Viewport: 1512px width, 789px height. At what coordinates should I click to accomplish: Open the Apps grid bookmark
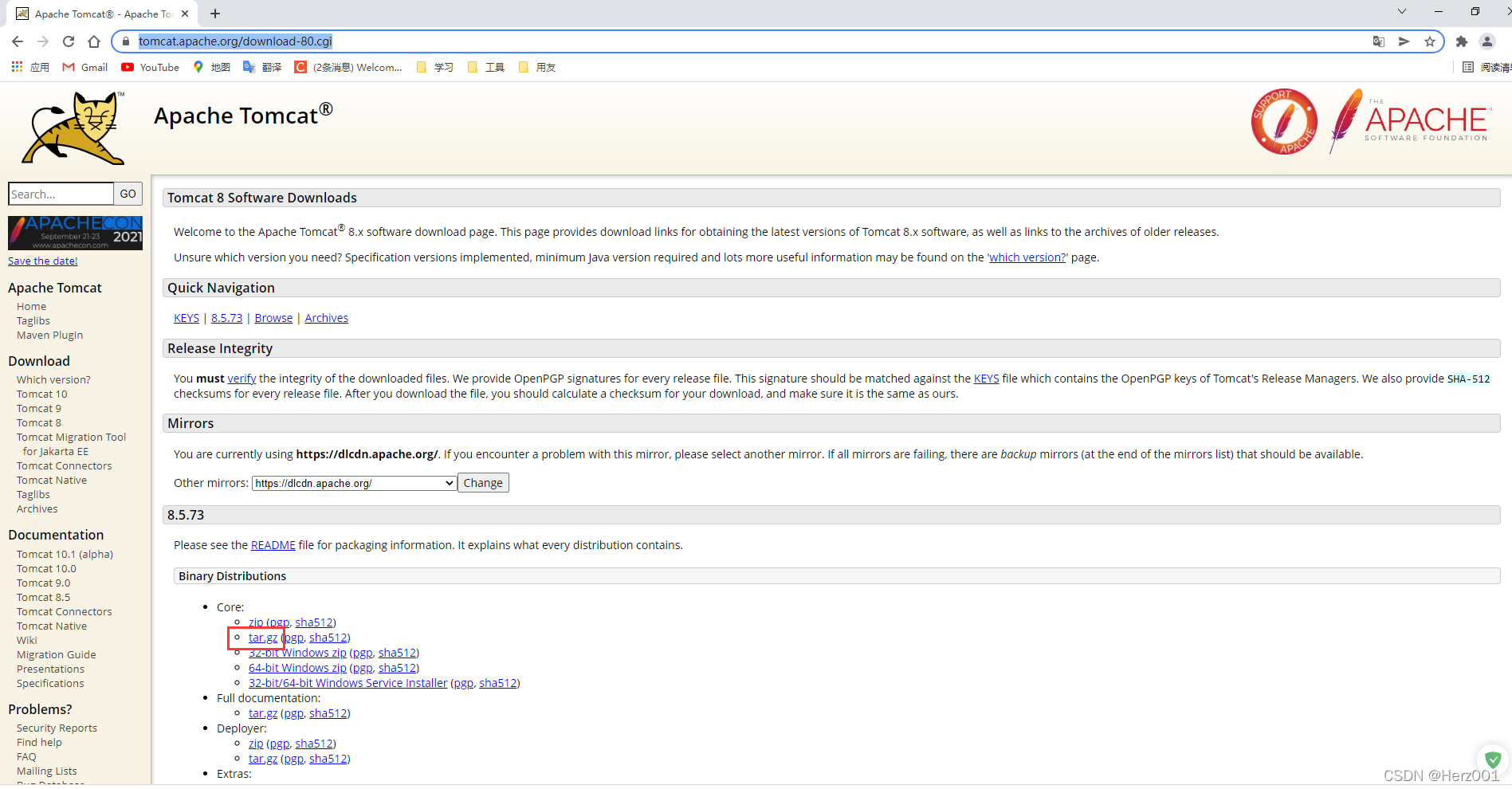tap(30, 67)
